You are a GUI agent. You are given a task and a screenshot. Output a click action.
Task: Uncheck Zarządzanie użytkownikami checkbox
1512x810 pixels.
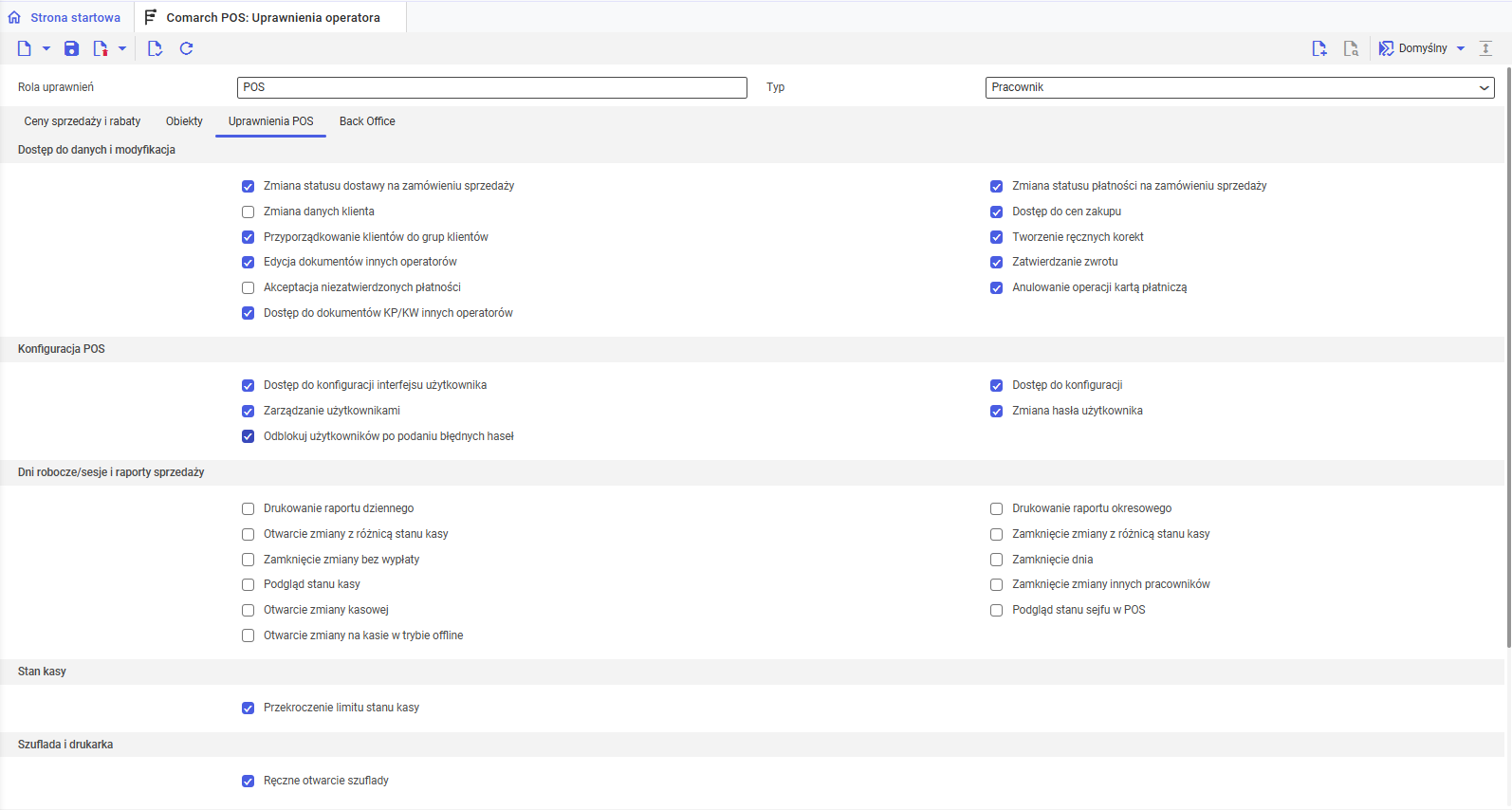249,412
